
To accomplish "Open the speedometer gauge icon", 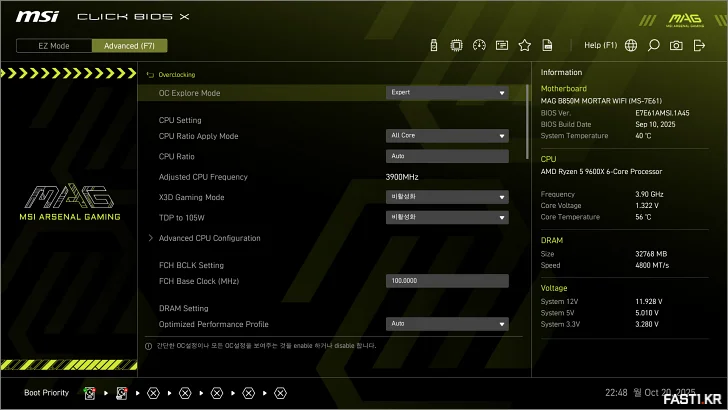I will pos(479,45).
